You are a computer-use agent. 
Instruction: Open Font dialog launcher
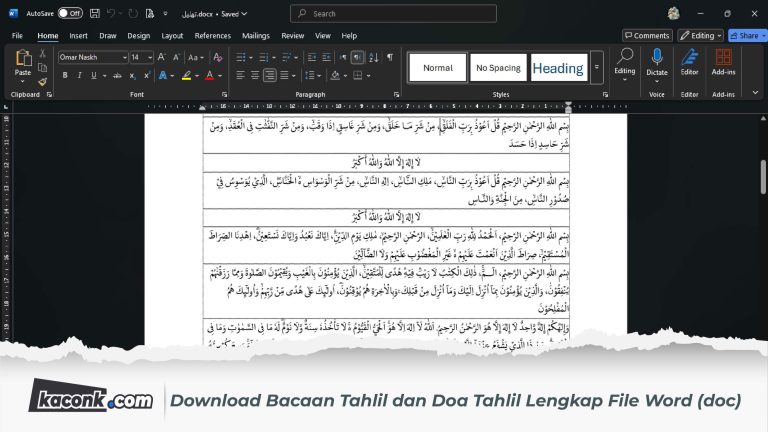click(x=224, y=95)
